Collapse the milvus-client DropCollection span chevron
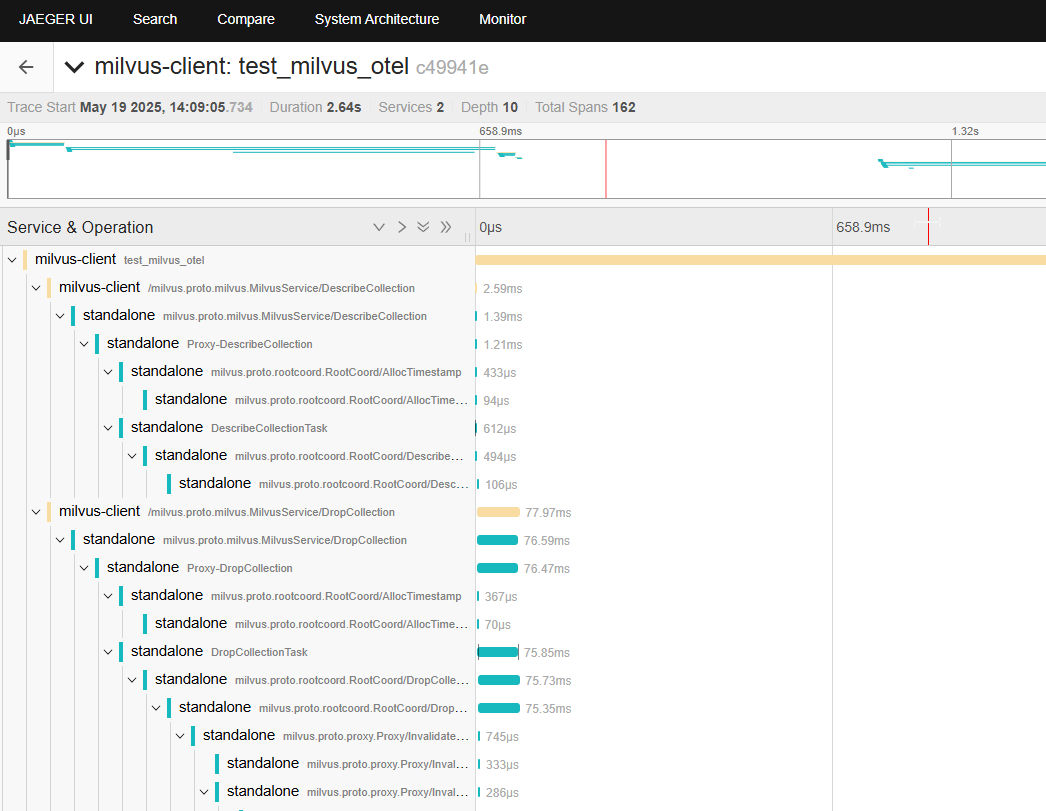Image resolution: width=1046 pixels, height=811 pixels. (x=36, y=512)
